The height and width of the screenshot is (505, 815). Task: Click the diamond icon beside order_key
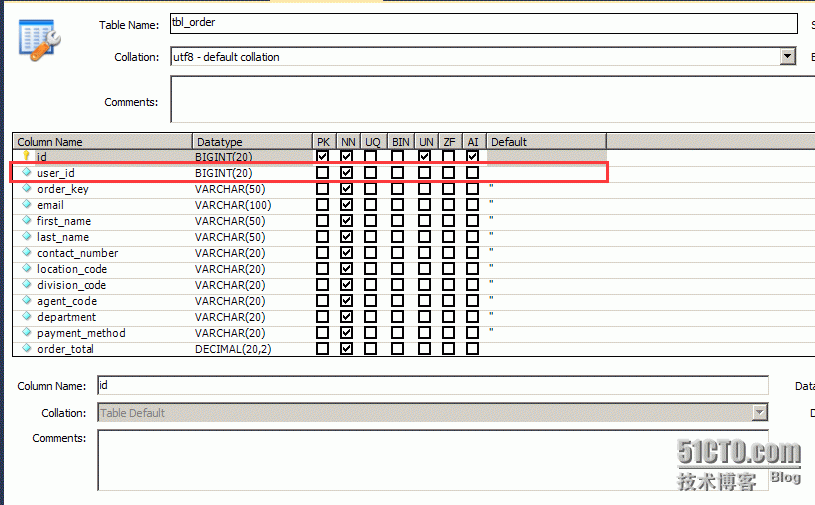[27, 188]
